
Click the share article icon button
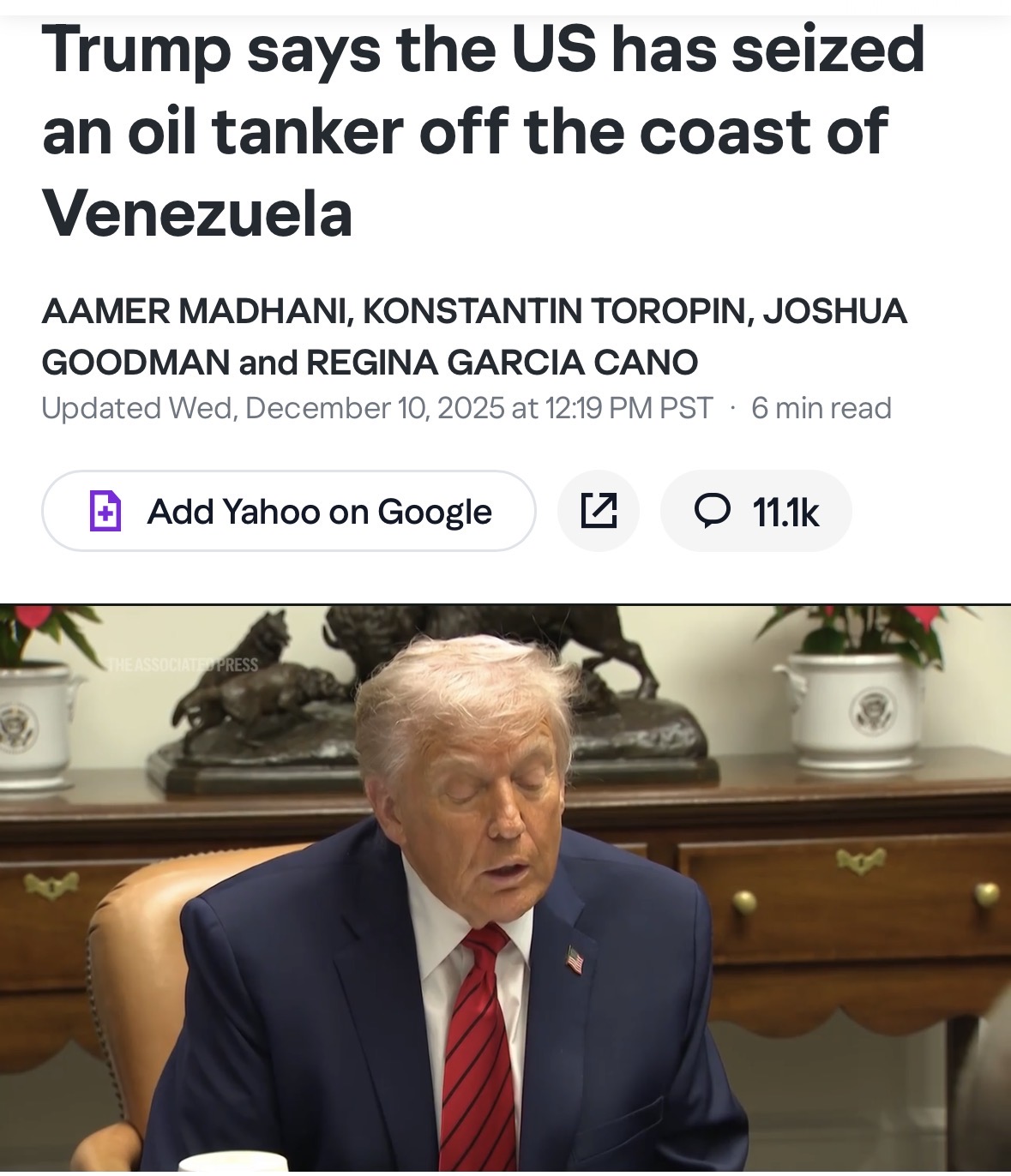point(599,511)
